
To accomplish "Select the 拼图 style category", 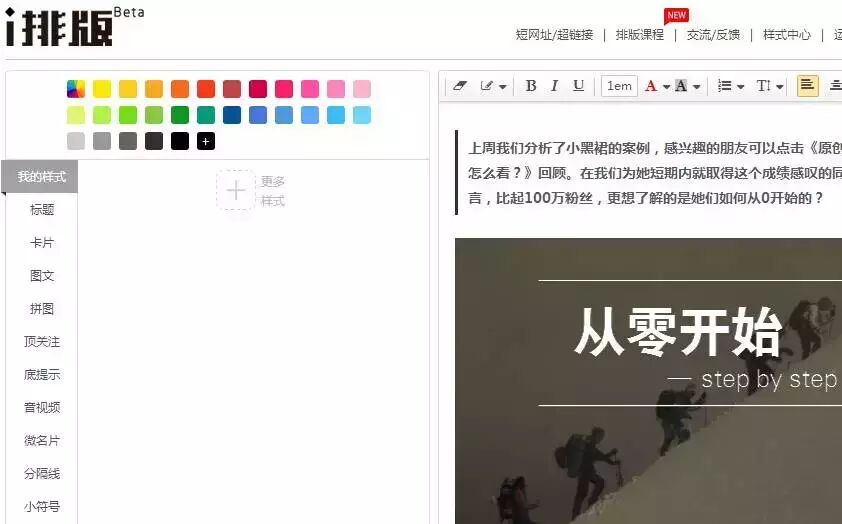I will [42, 309].
